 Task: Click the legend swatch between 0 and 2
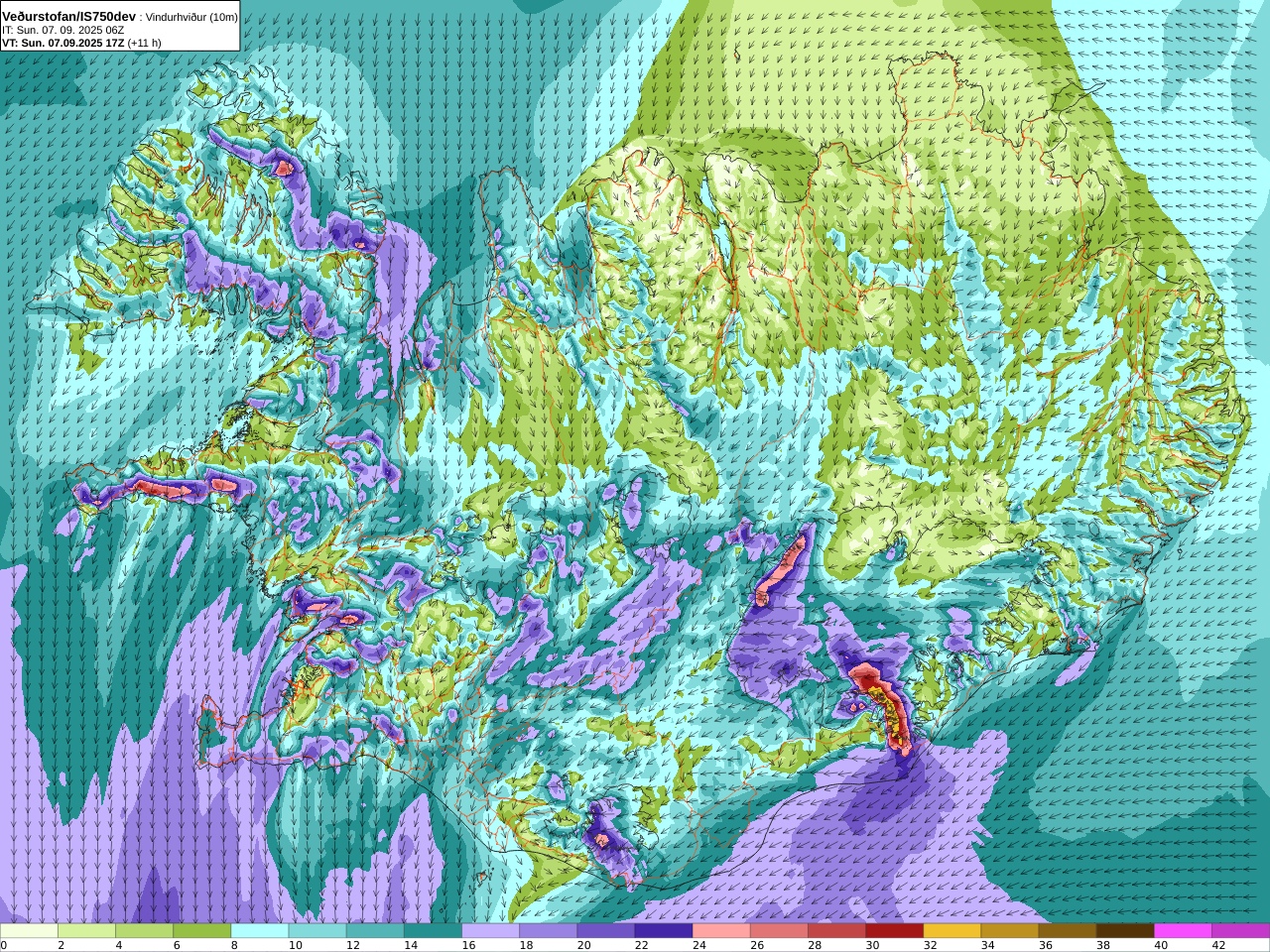[29, 931]
